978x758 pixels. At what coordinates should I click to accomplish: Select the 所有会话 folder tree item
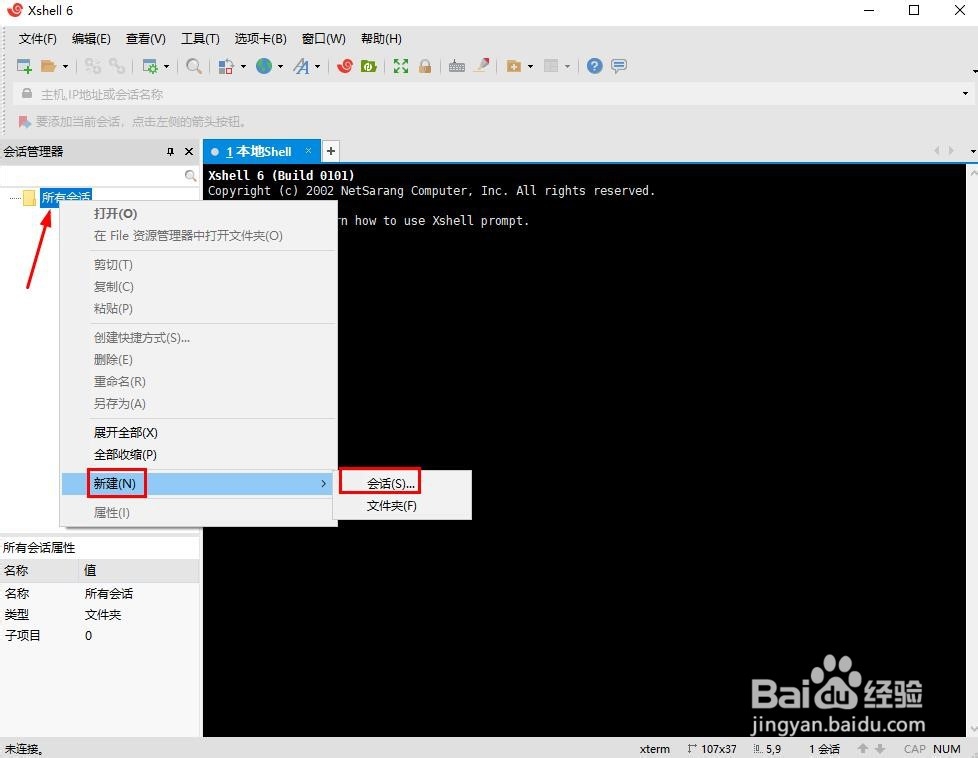66,198
